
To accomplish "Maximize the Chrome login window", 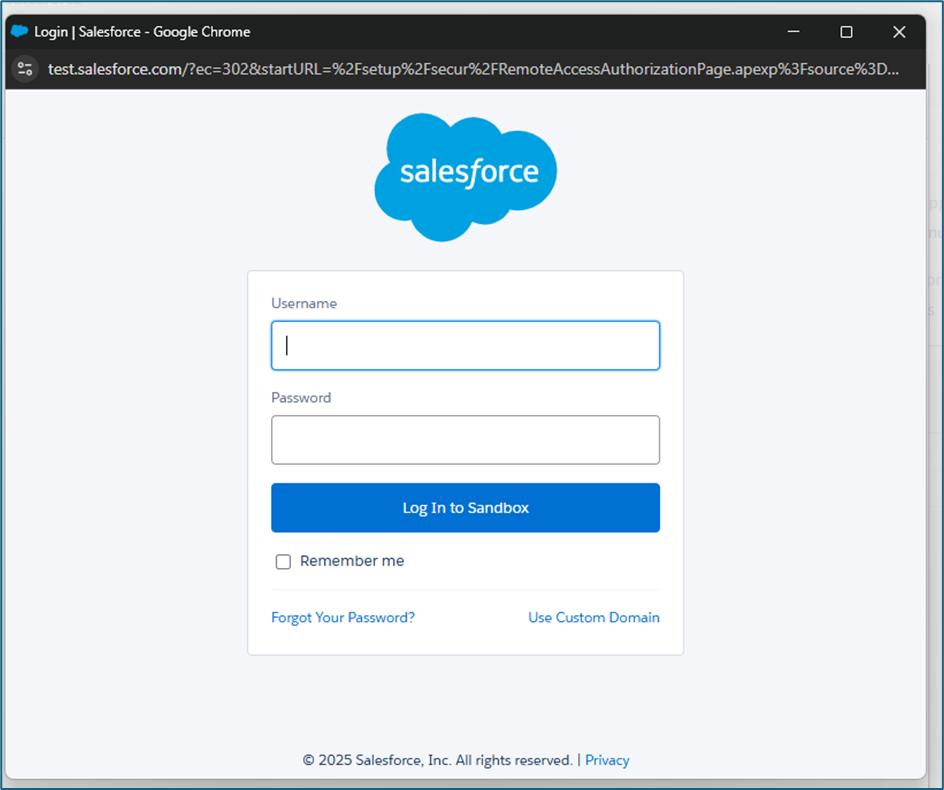I will coord(846,32).
